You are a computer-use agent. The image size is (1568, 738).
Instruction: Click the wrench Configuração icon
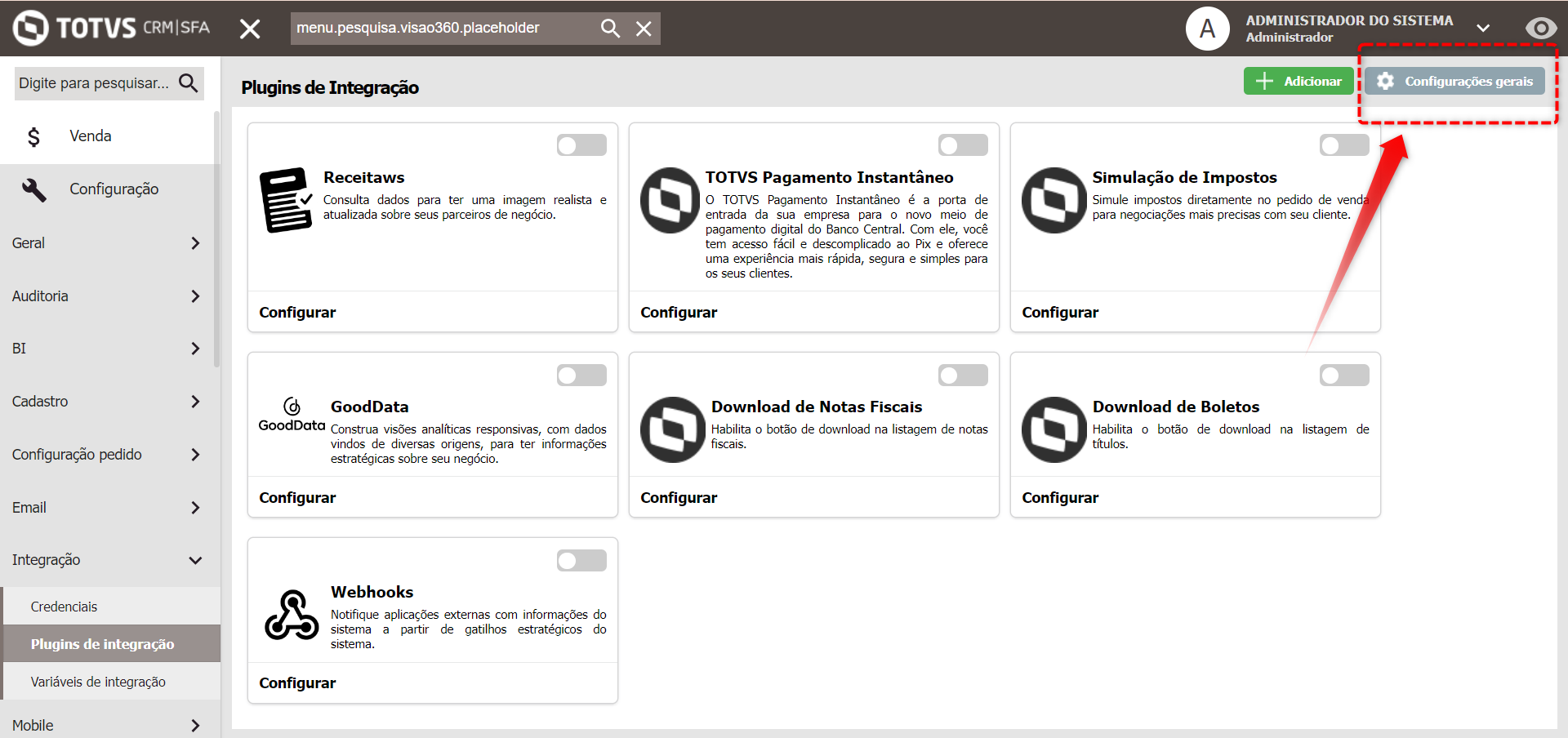click(34, 189)
